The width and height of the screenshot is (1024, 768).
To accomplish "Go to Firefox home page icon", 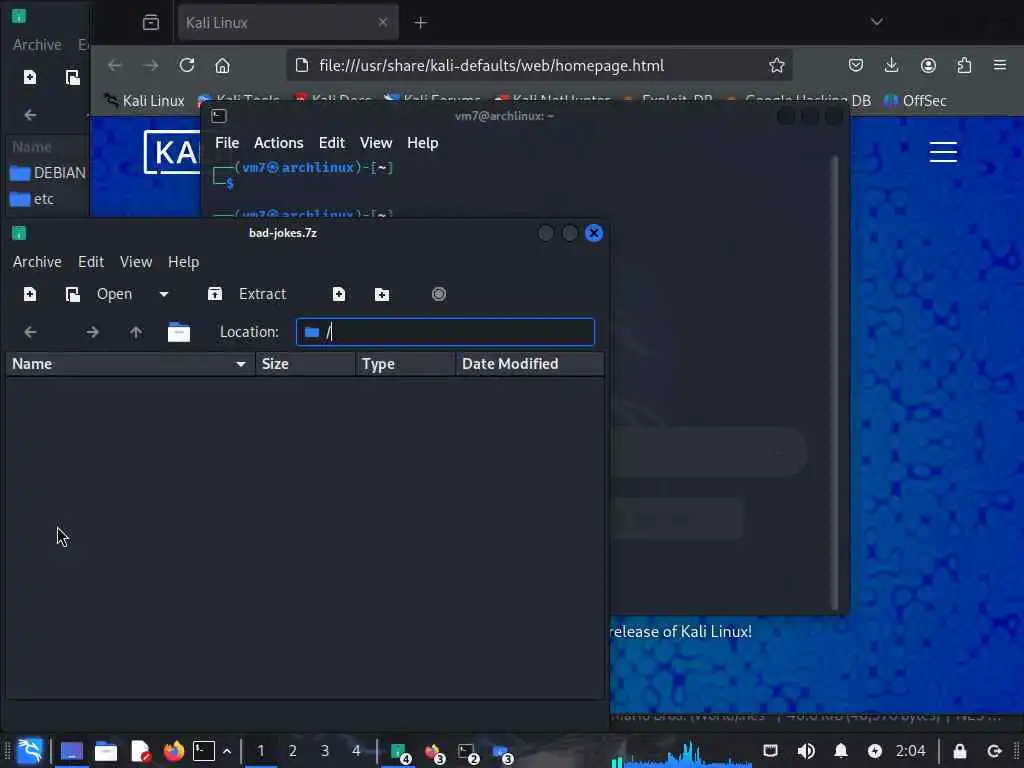I will 223,65.
